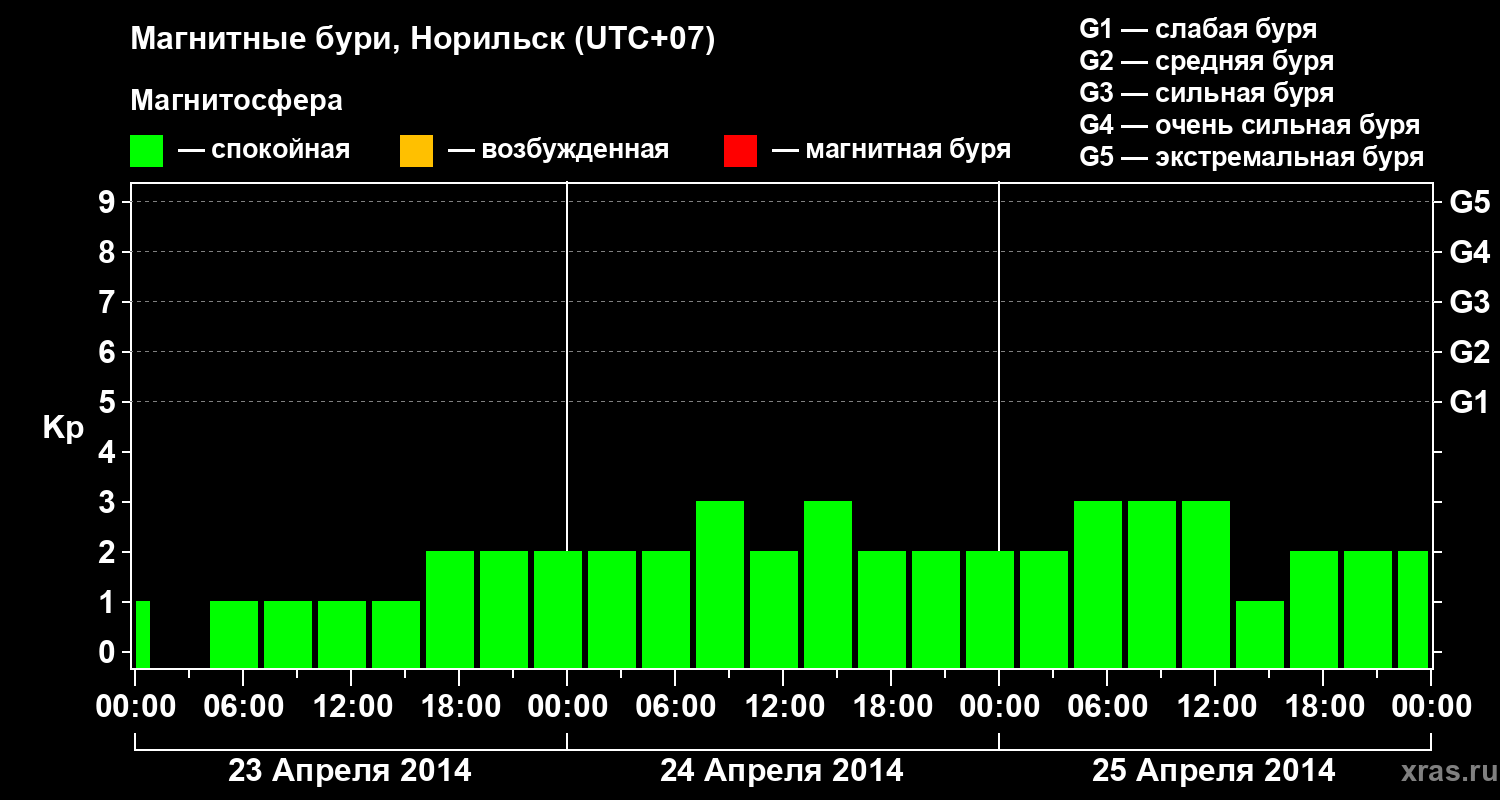Click the '— спокойная' legend label
1500x800 pixels.
tap(264, 150)
